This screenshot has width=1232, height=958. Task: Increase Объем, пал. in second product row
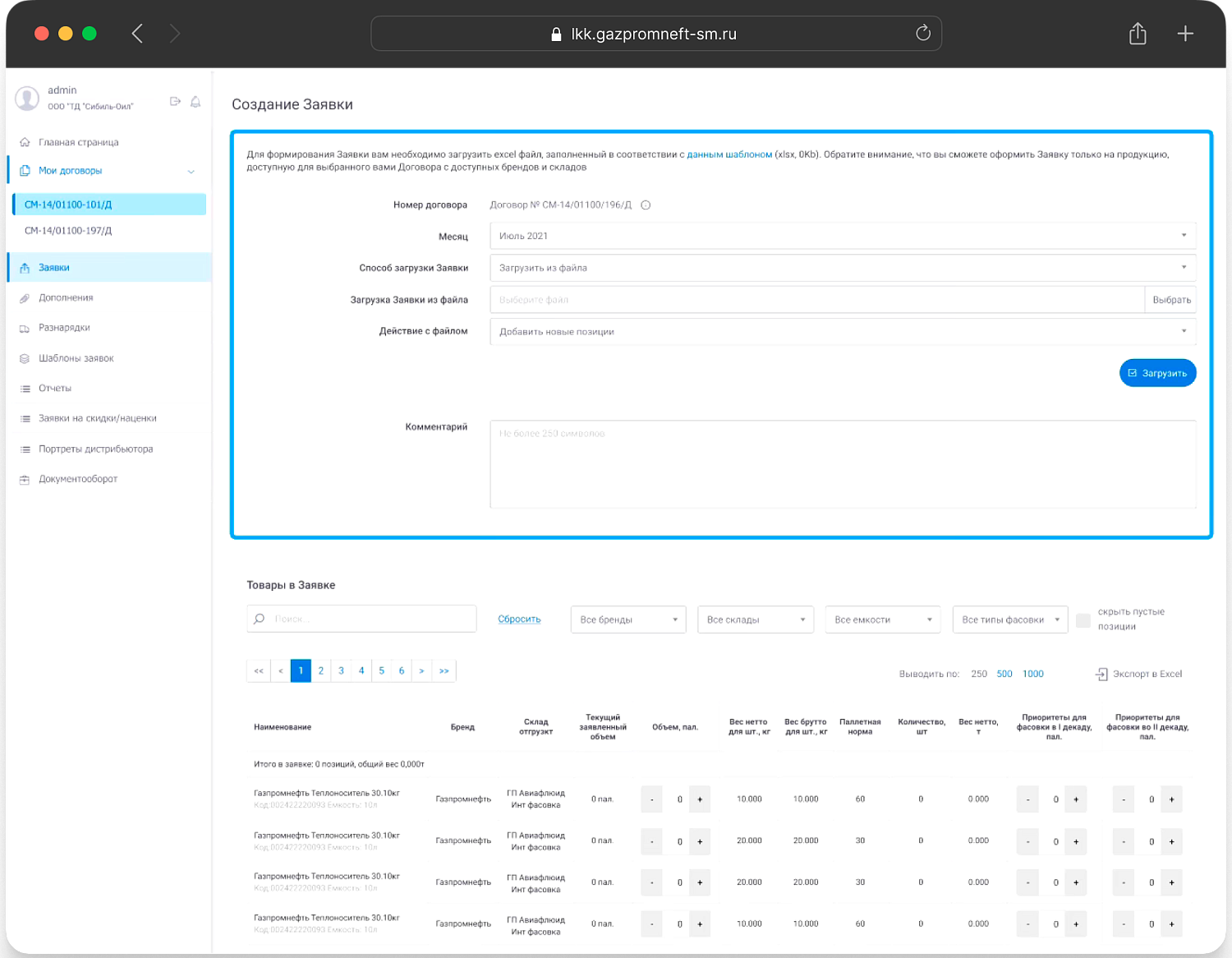point(700,841)
